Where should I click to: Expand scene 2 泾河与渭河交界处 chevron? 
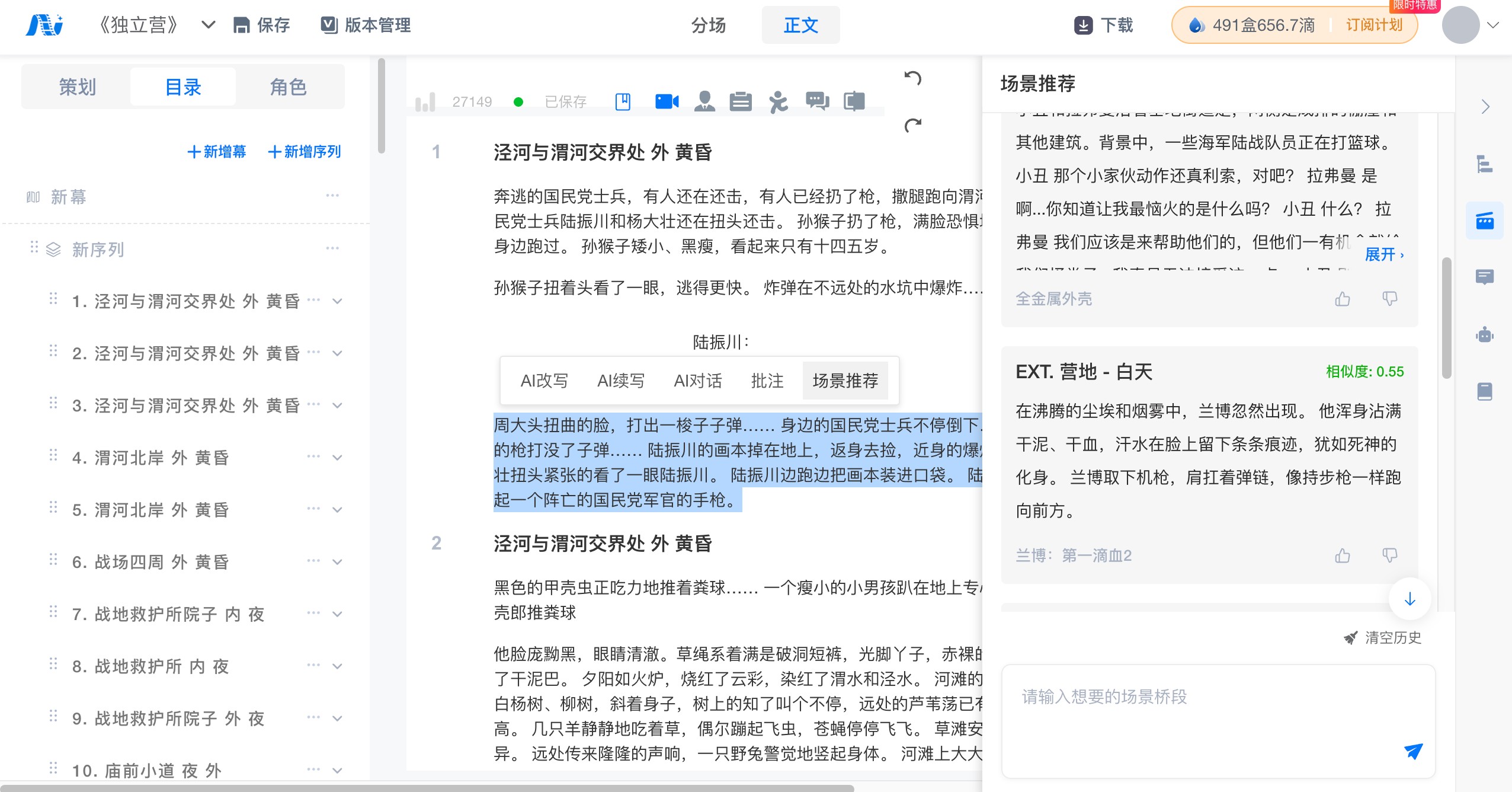[x=337, y=353]
